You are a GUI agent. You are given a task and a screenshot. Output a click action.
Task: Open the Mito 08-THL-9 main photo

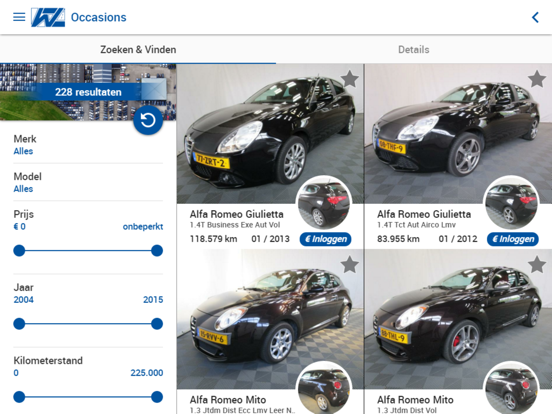pos(458,319)
